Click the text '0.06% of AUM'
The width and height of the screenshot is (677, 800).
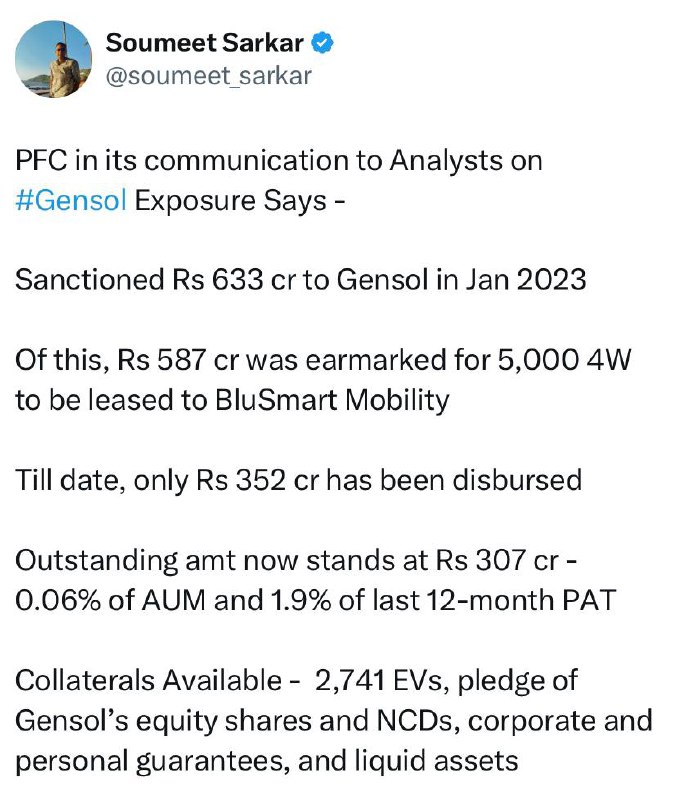click(110, 600)
